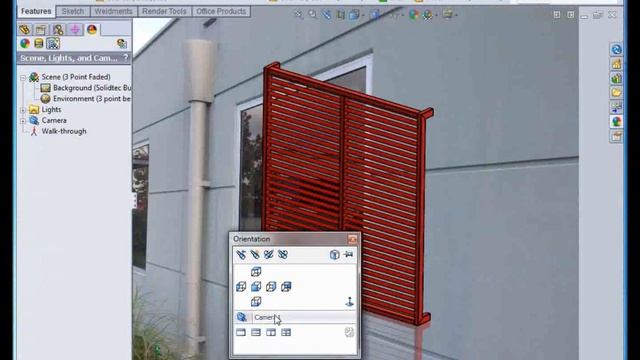Switch to two vertical viewports
The height and width of the screenshot is (360, 640).
click(x=271, y=333)
